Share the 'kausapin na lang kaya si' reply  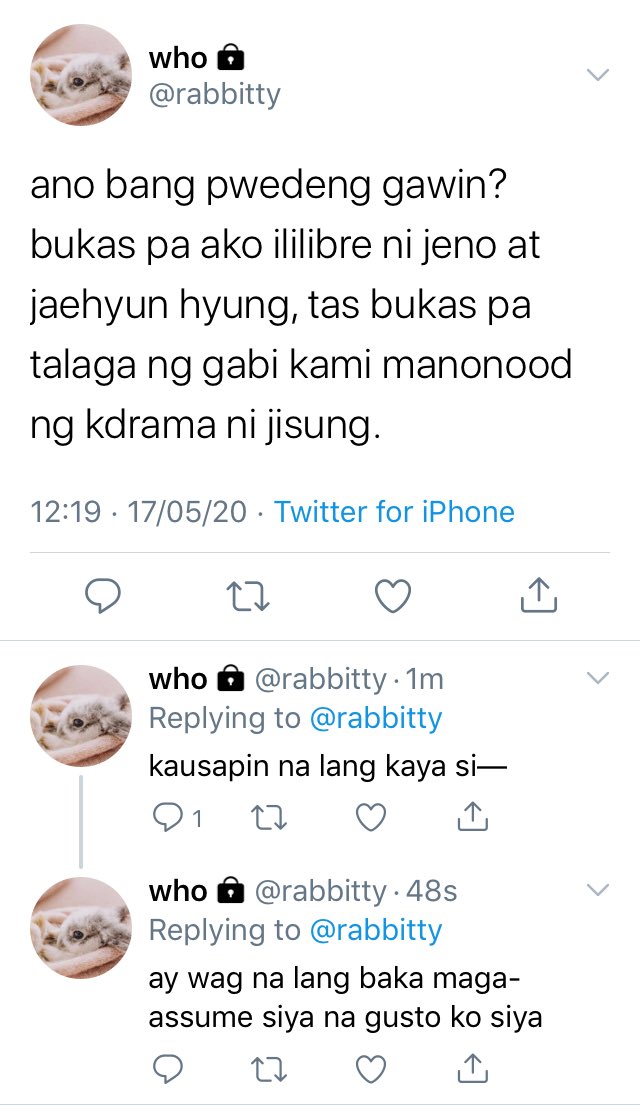[x=472, y=816]
